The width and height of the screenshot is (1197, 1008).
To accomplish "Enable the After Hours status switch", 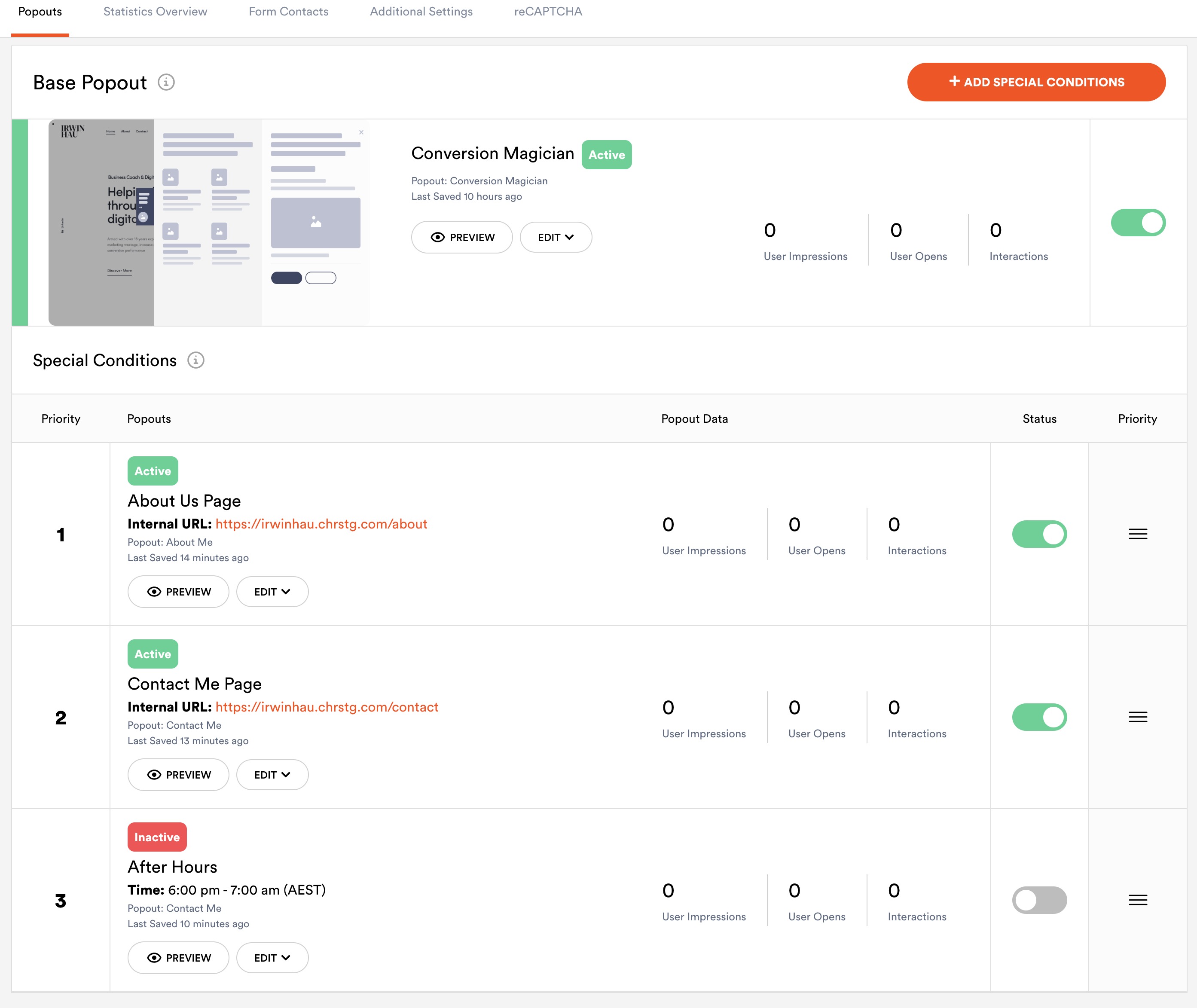I will (1039, 901).
